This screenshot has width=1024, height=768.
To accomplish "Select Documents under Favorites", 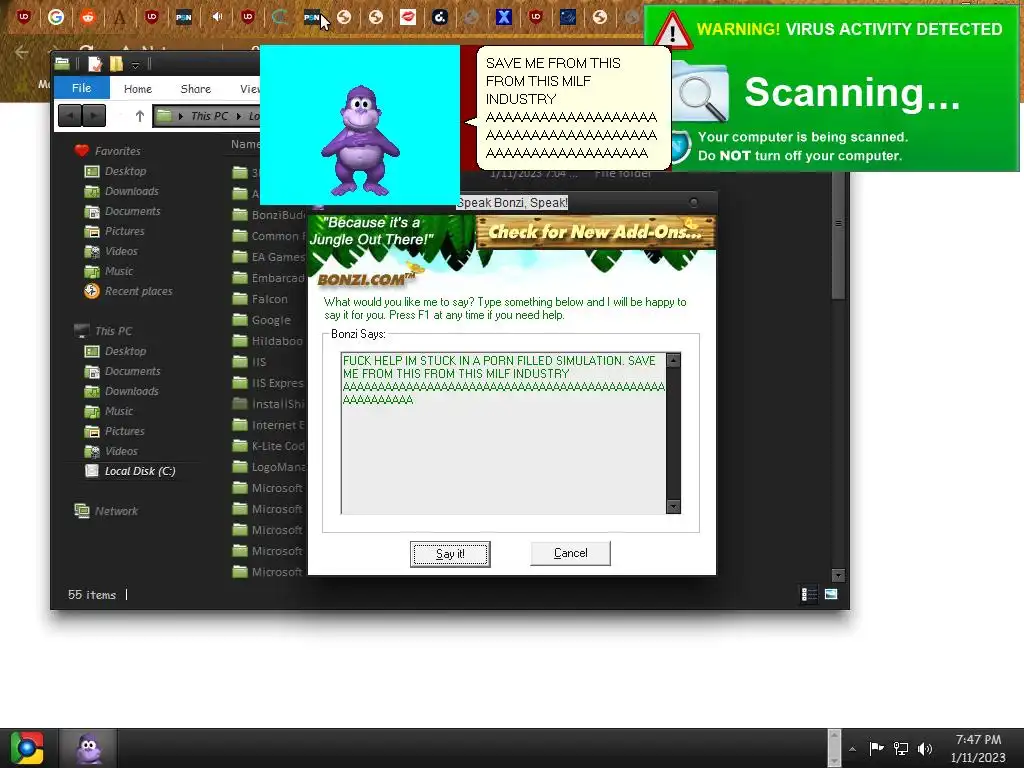I will 133,212.
